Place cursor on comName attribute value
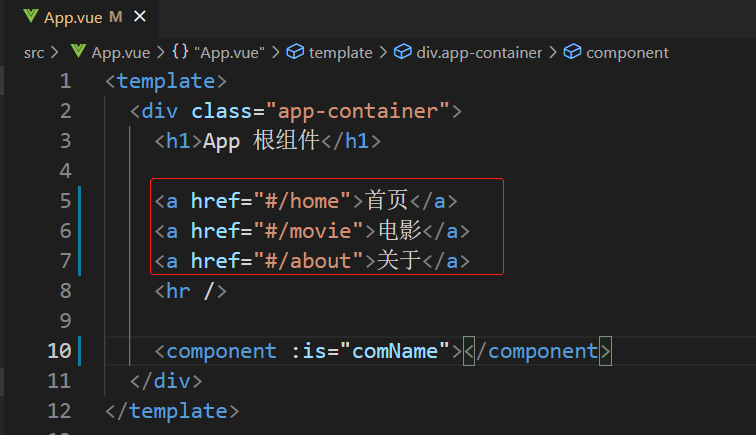Viewport: 756px width, 435px height. coord(394,351)
